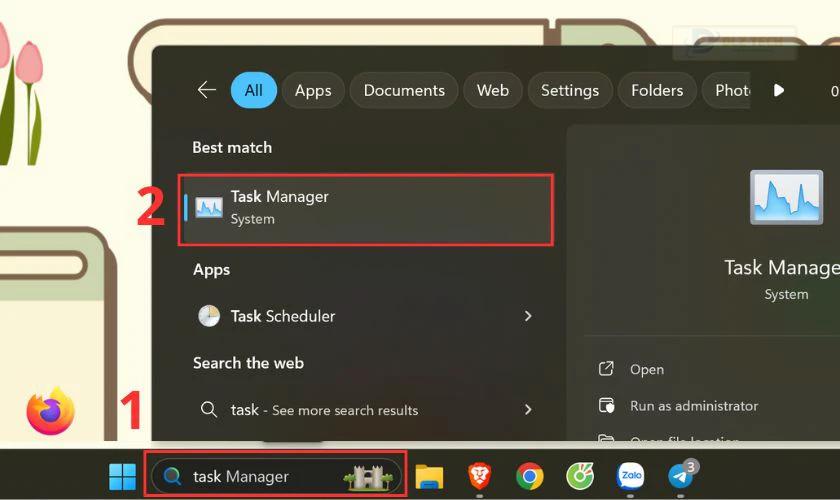Switch to the Folders filter tab

point(657,90)
